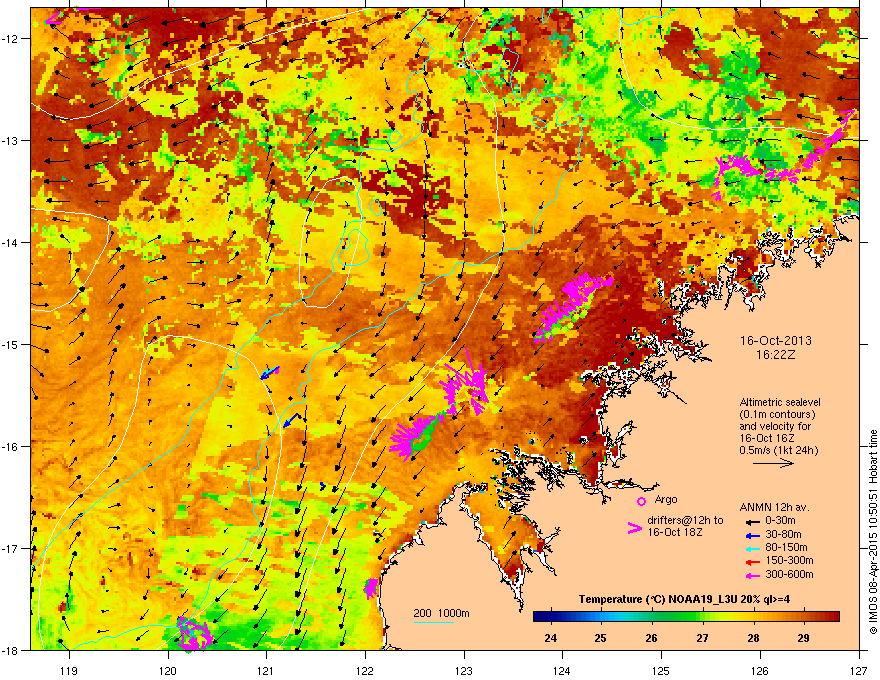Click the '24' color bar tick label
The width and height of the screenshot is (880, 680).
point(551,638)
